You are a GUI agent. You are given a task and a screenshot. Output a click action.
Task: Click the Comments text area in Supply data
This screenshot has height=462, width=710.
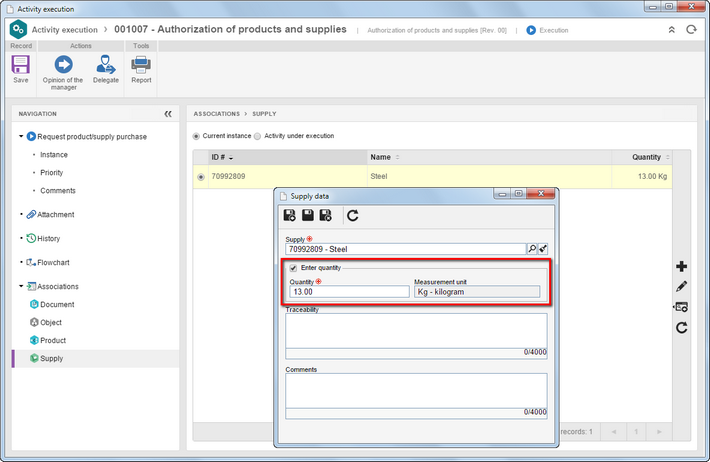point(416,391)
